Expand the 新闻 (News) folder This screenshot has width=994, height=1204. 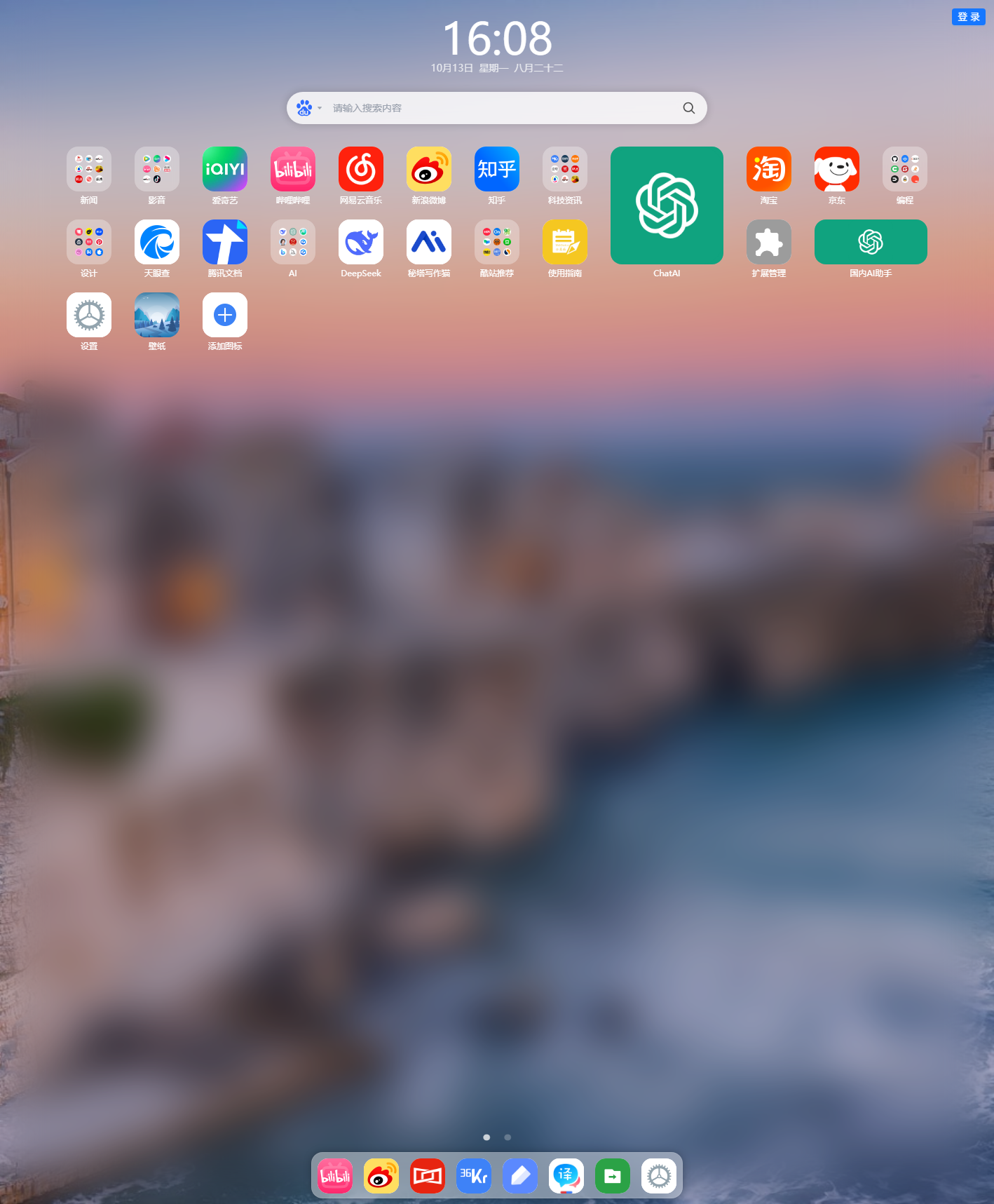pyautogui.click(x=88, y=169)
